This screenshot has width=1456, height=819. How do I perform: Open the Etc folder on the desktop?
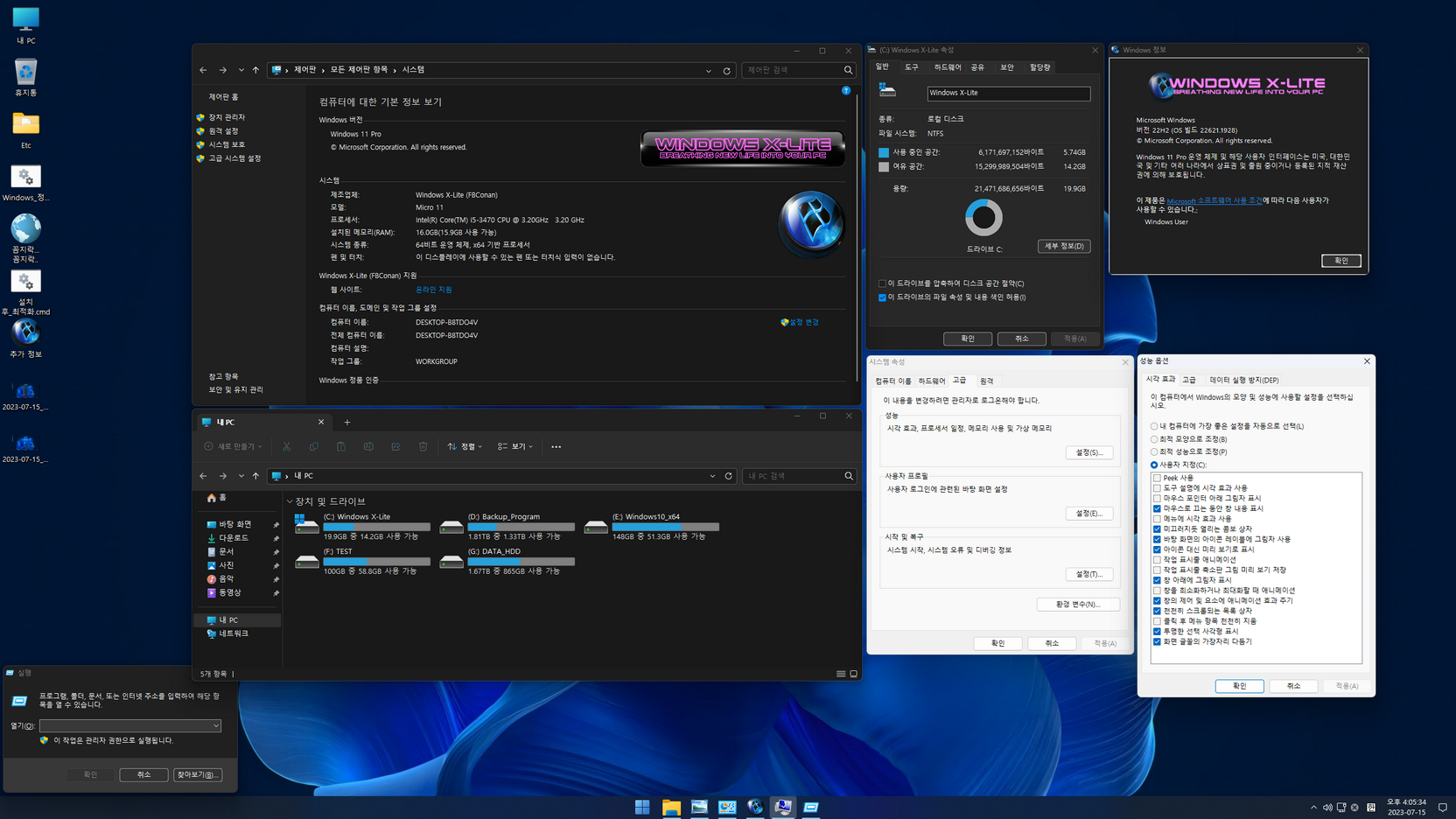[x=25, y=129]
